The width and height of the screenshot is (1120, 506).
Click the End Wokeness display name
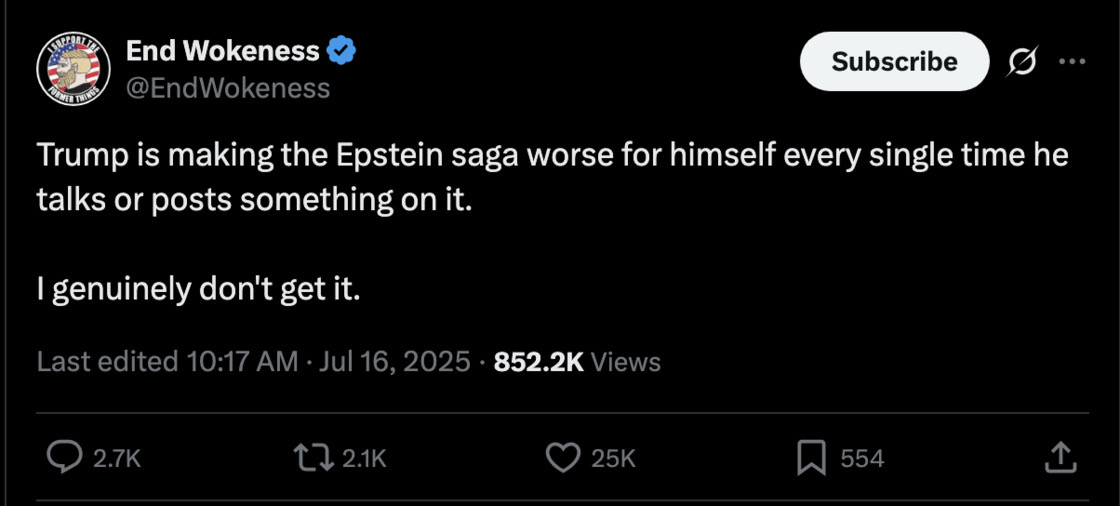tap(223, 51)
